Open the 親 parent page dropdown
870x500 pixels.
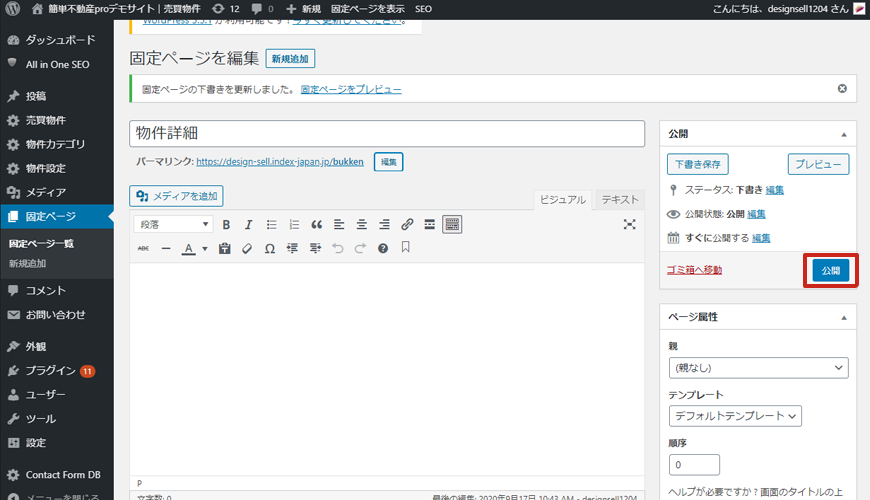pos(758,368)
